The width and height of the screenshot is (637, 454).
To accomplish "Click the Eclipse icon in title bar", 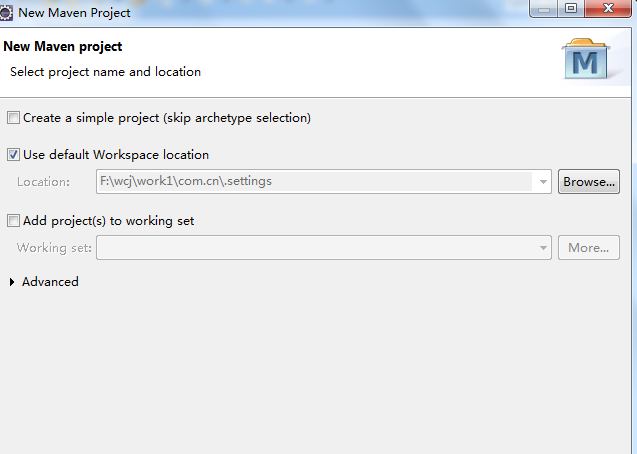I will 6,13.
